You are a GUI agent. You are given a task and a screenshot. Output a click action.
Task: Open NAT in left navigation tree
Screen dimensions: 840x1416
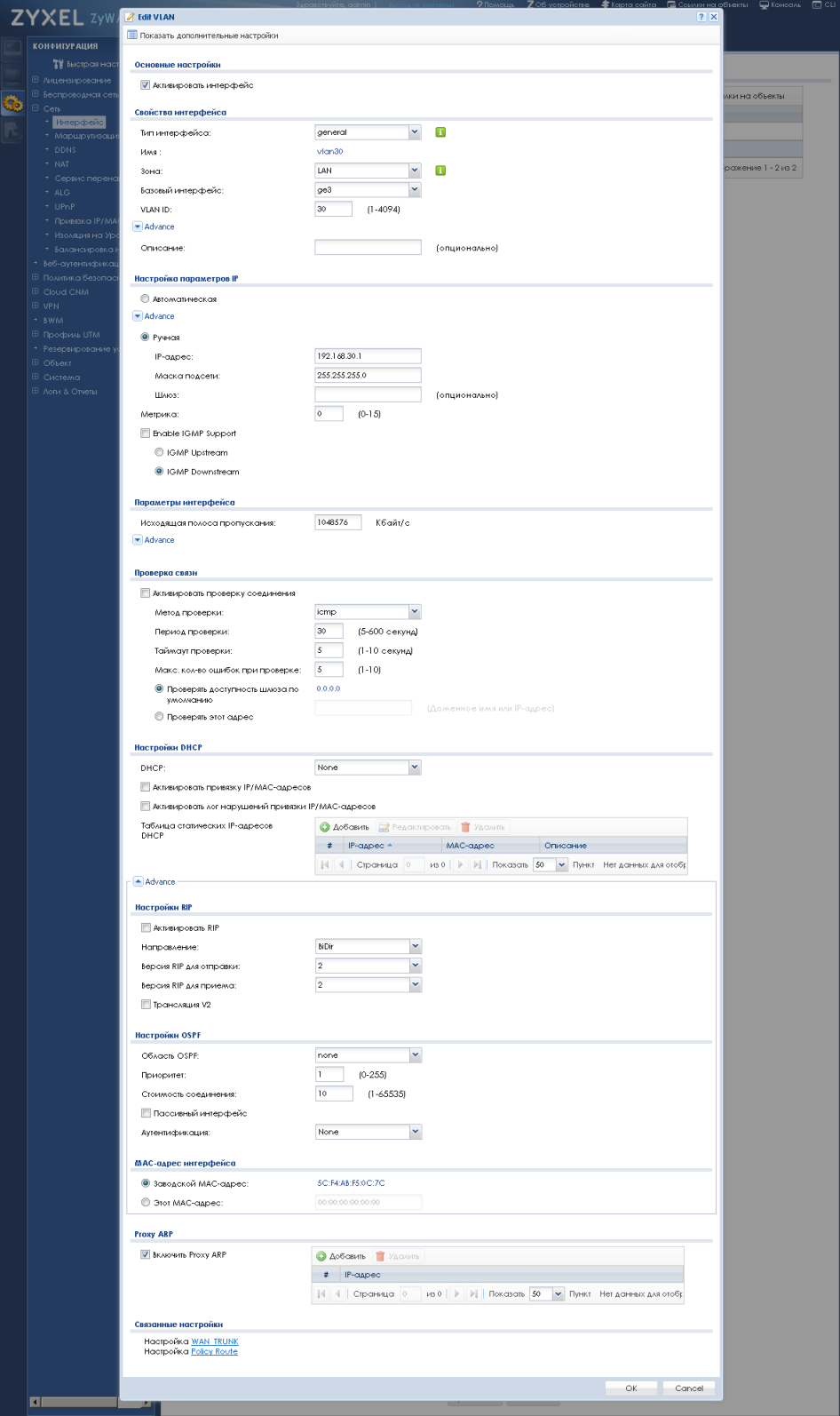pos(61,164)
